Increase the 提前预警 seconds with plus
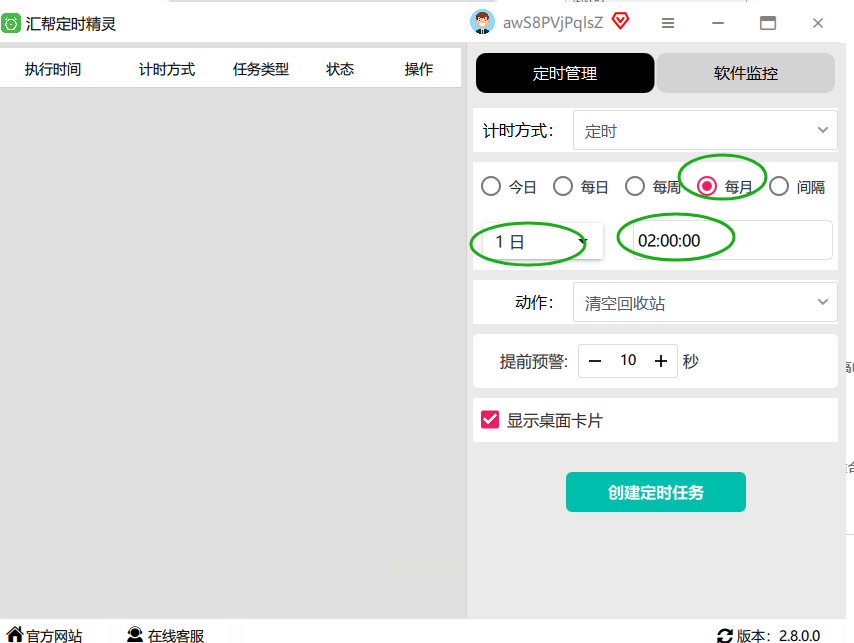 [661, 360]
